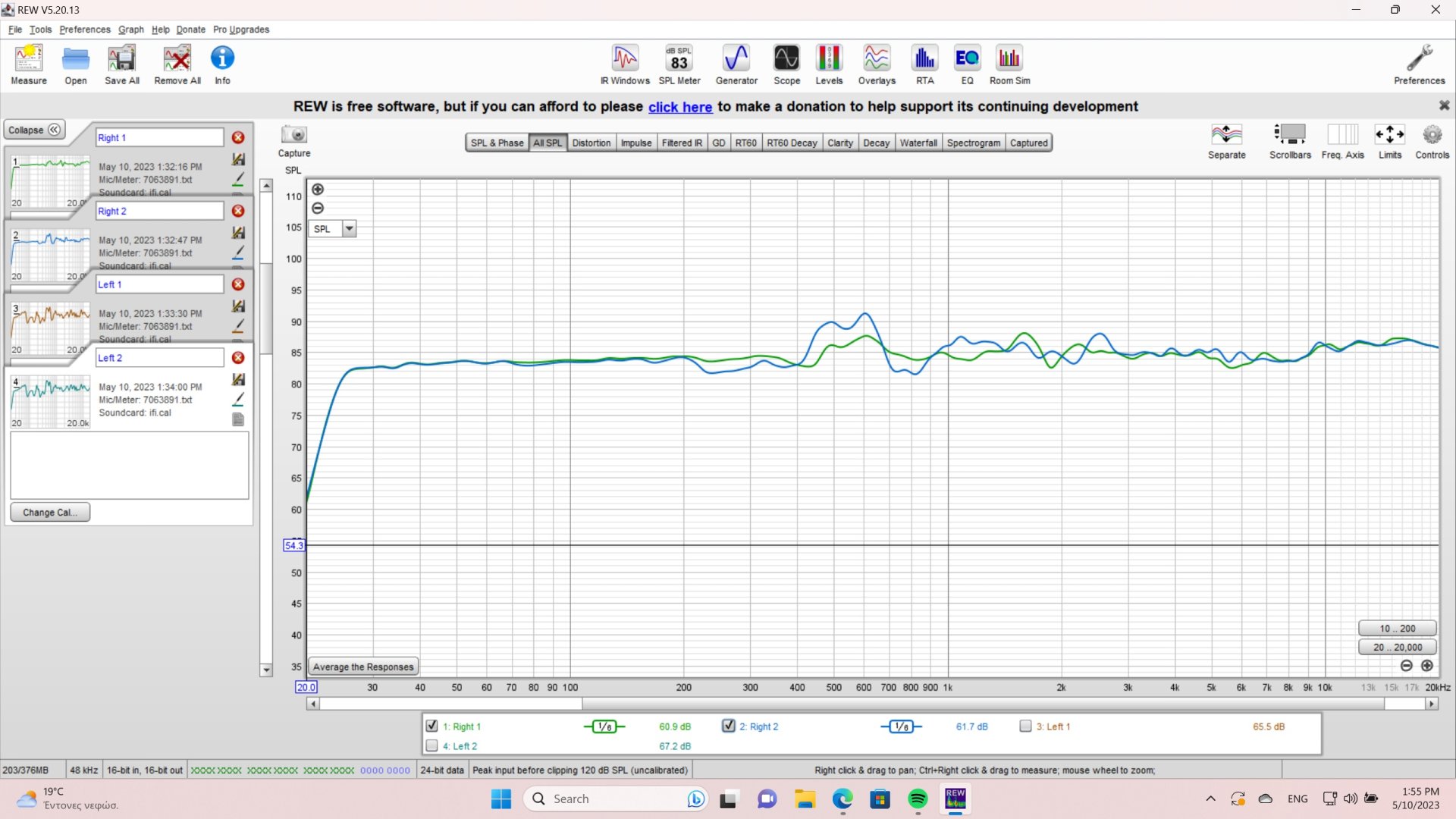
Task: Open graph Limits settings
Action: point(1389,141)
